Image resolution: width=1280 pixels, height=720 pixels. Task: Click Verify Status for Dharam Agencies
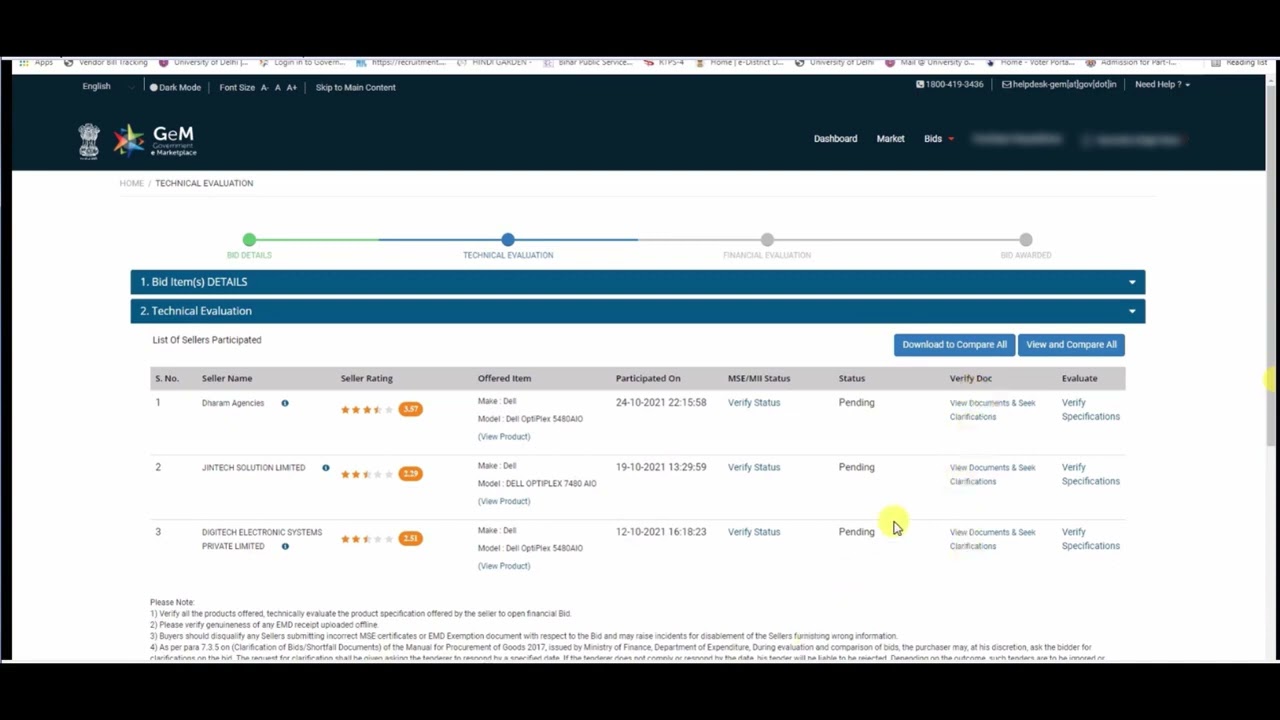(754, 402)
